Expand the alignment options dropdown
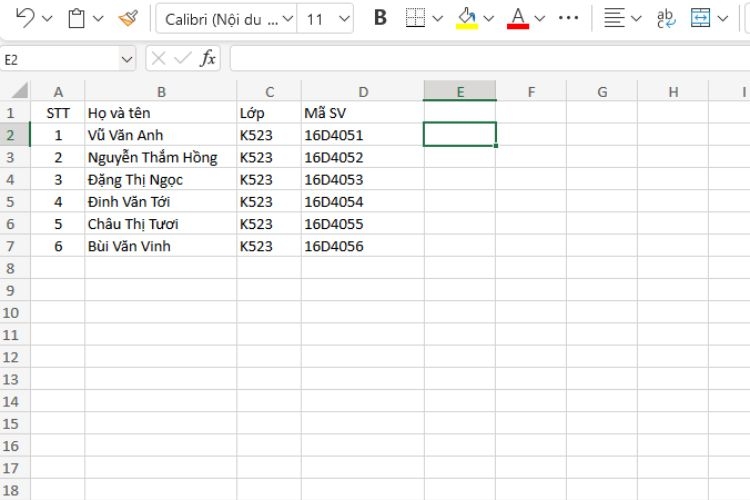Screen dimensions: 750x500 click(x=636, y=19)
